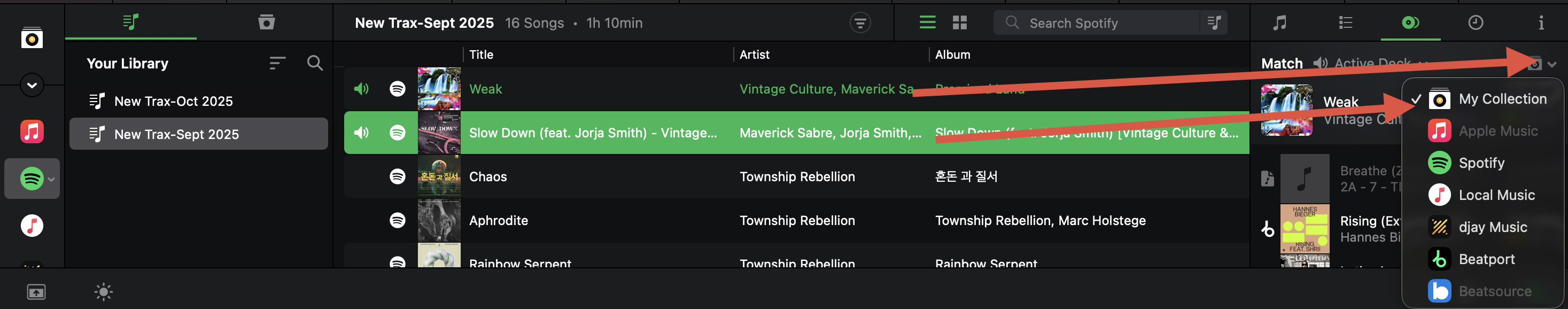Open the Spotify source in left sidebar

[x=31, y=179]
